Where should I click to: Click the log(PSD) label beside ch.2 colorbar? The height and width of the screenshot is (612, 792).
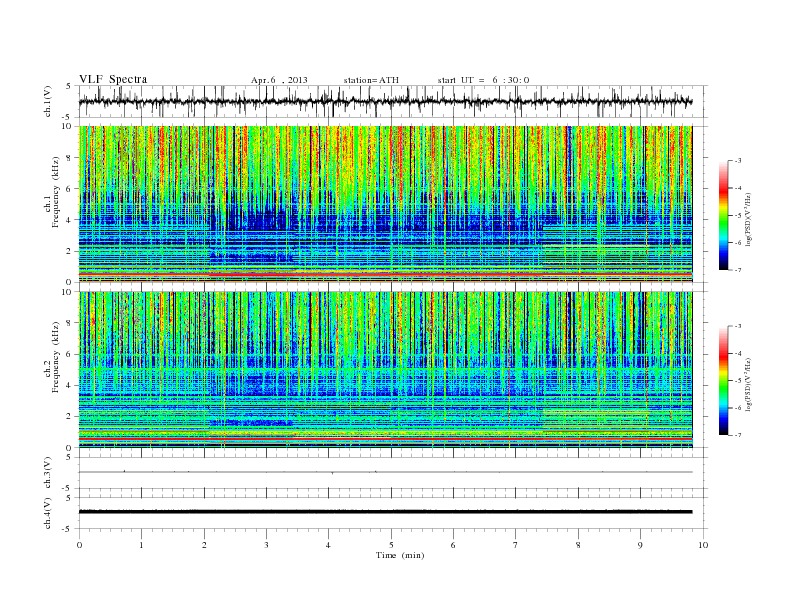click(x=748, y=384)
